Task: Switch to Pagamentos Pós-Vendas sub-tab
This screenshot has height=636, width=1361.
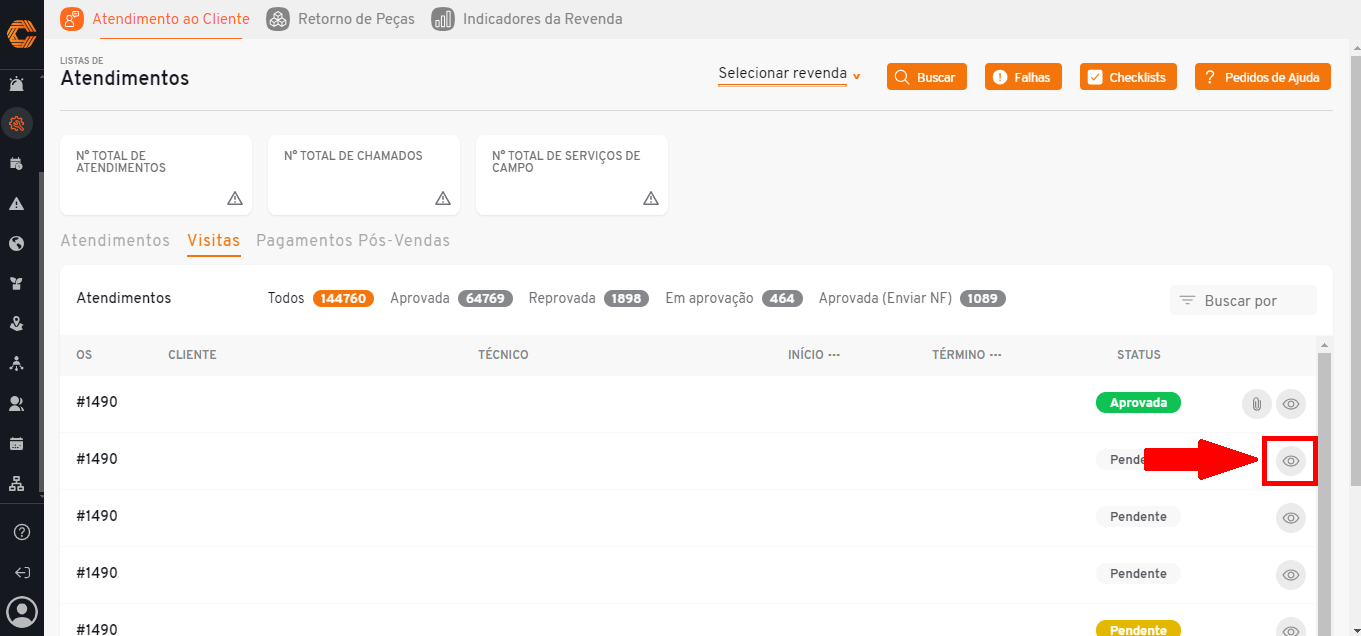Action: tap(353, 241)
